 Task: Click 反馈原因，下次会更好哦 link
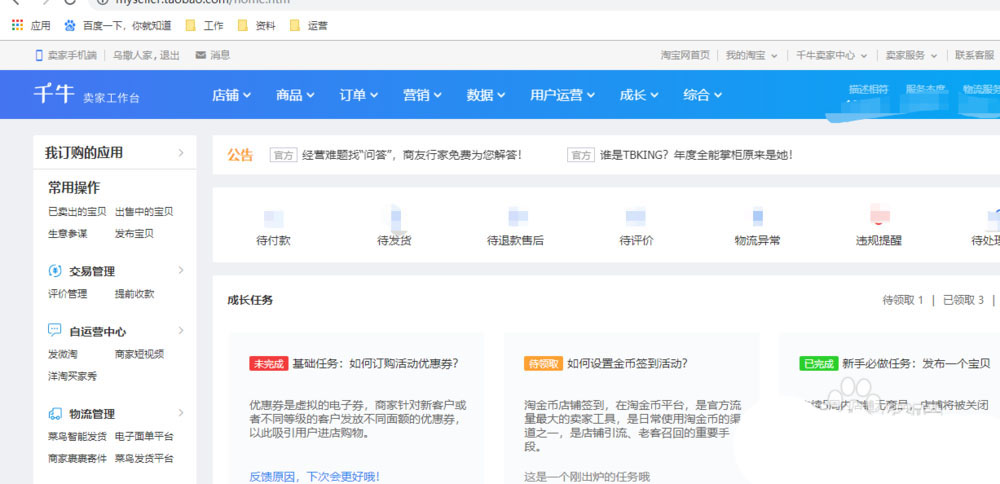(314, 476)
